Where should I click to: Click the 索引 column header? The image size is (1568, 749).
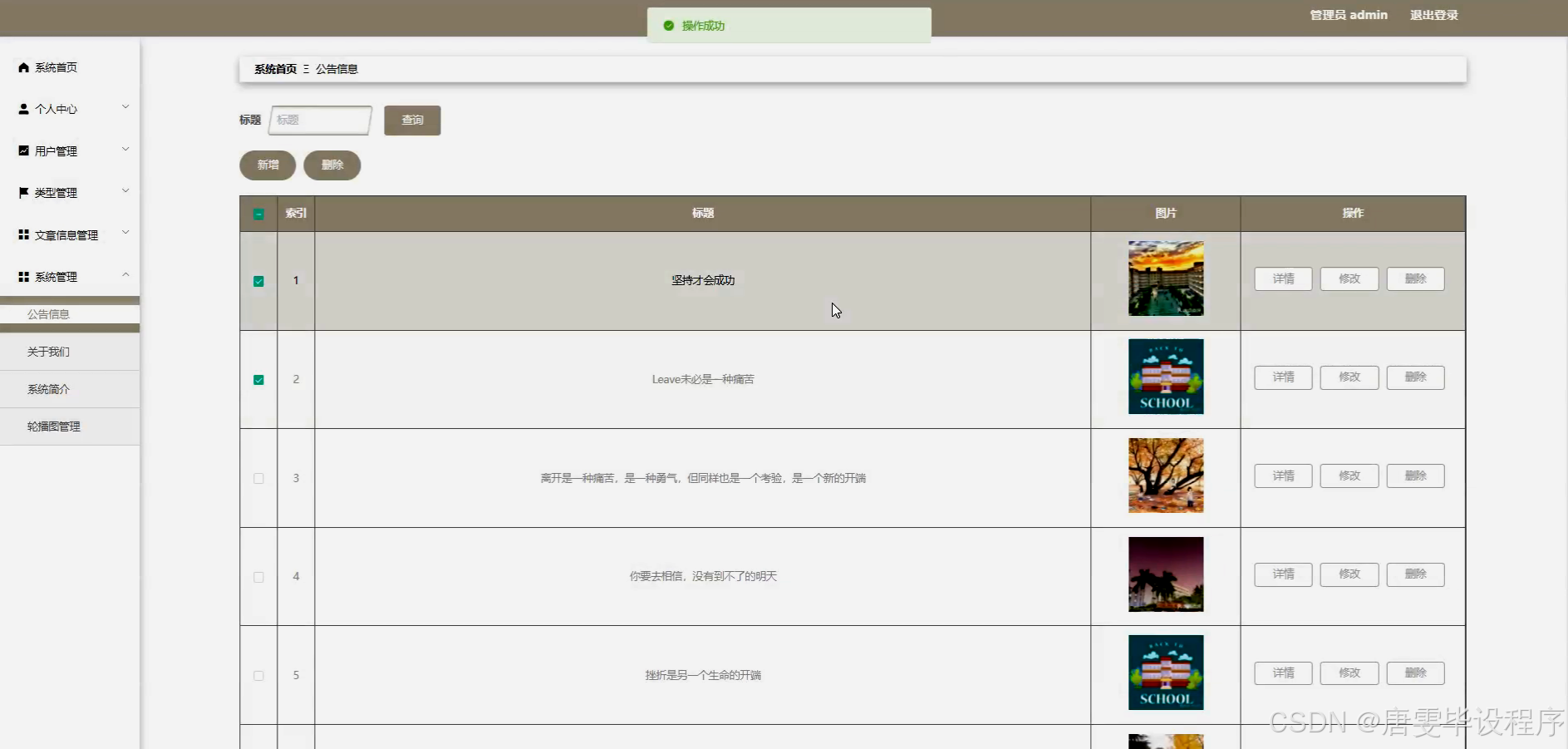click(296, 214)
